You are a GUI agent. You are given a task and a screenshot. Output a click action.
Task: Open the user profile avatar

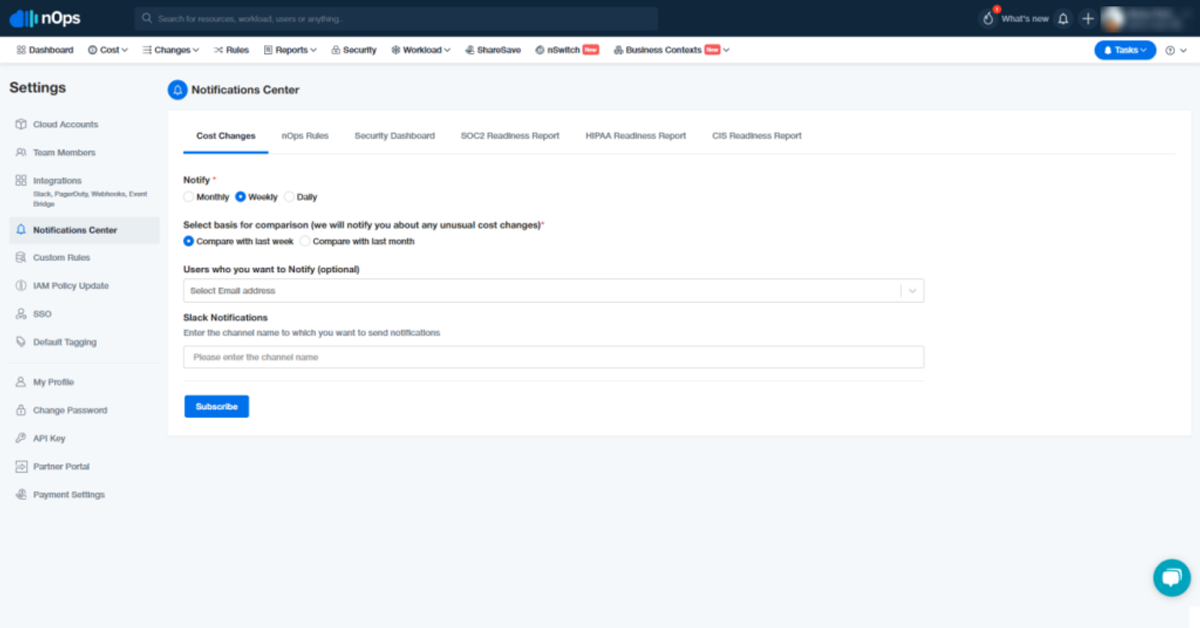(1115, 18)
